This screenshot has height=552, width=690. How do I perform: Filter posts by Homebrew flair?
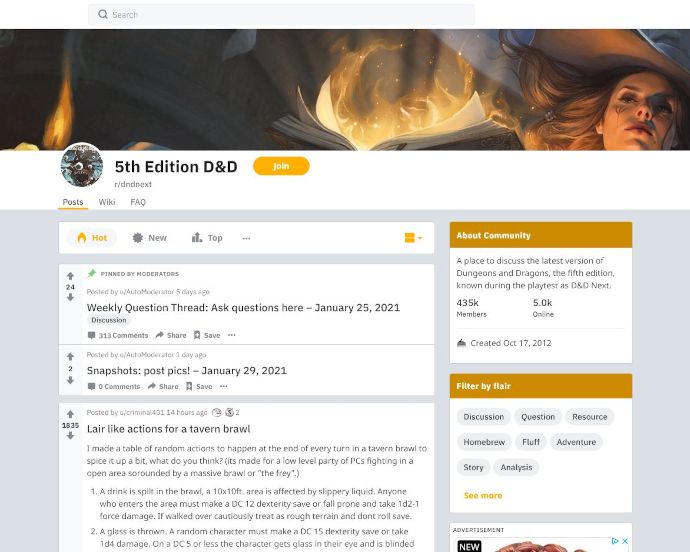pos(484,442)
